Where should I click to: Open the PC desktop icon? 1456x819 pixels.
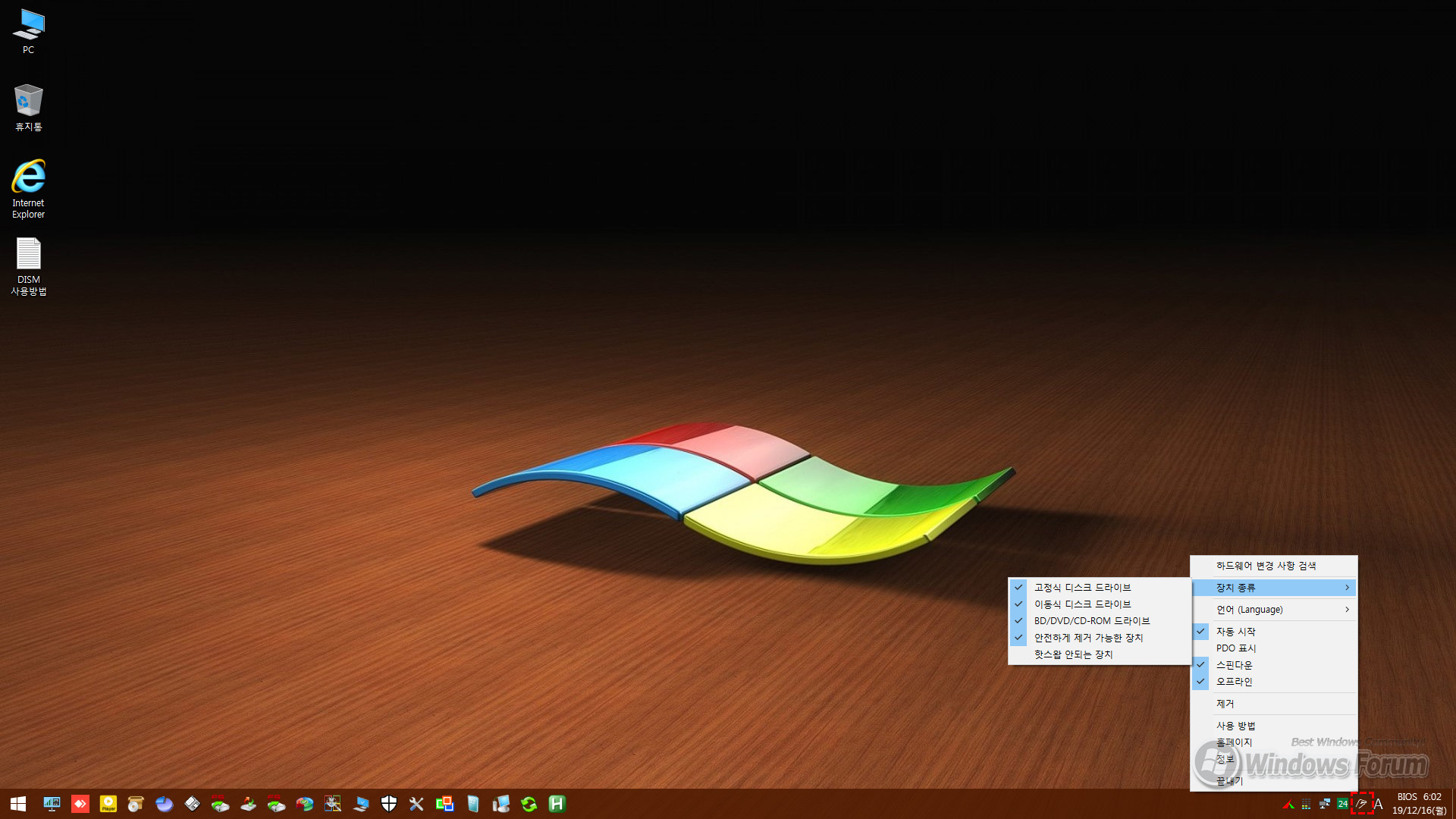(x=28, y=32)
